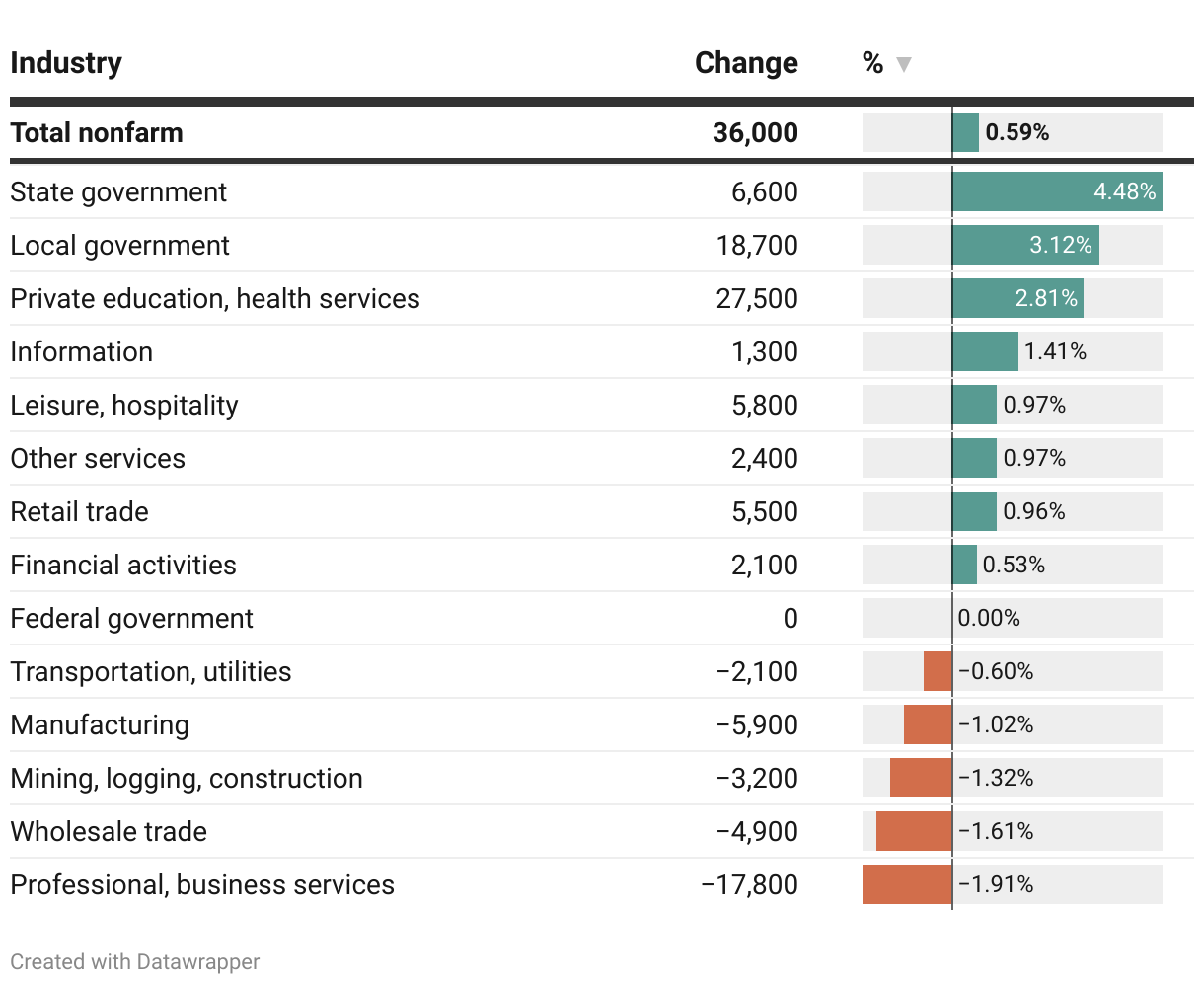Click the % column header label

[x=872, y=63]
